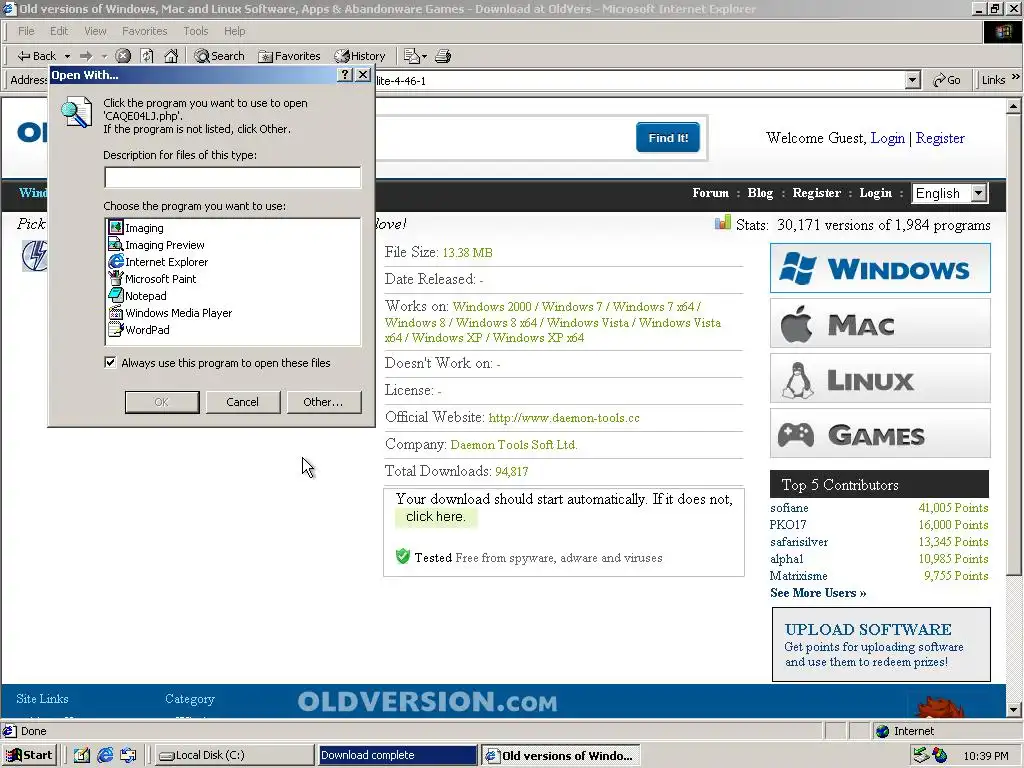Switch to Download complete taskbar window
Viewport: 1024px width, 768px height.
[397, 755]
